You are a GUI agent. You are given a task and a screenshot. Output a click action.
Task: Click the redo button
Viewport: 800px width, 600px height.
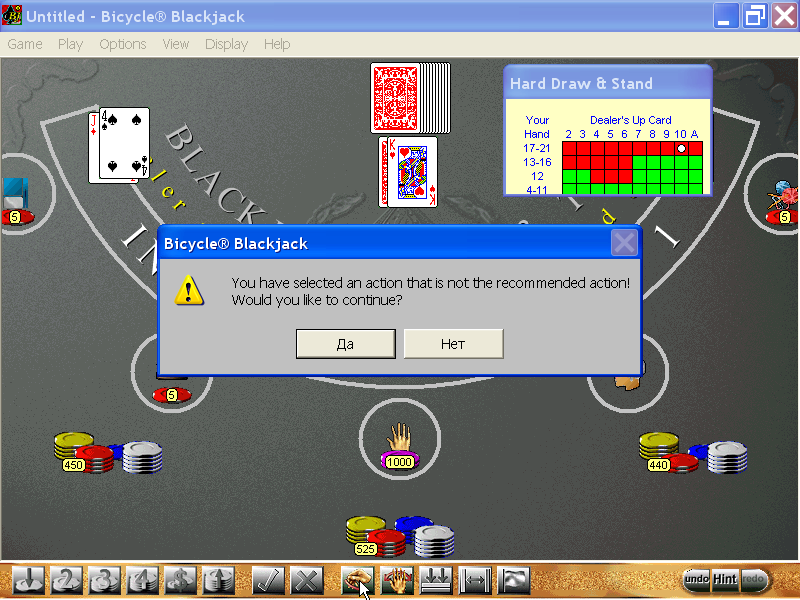[x=754, y=579]
